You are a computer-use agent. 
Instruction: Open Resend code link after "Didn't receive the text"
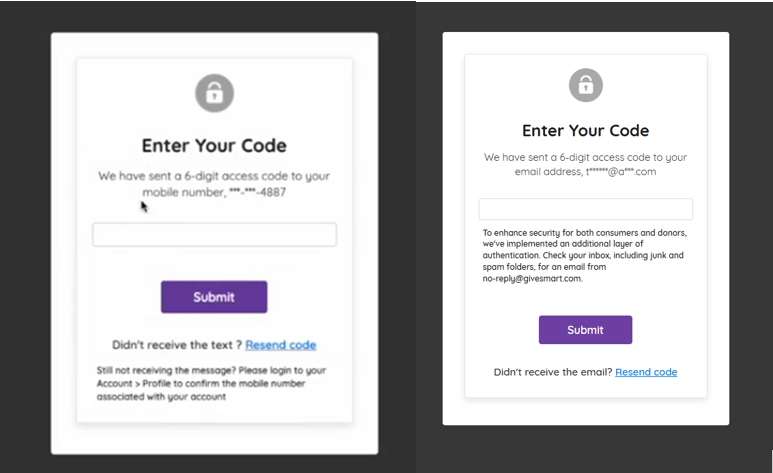pyautogui.click(x=280, y=345)
